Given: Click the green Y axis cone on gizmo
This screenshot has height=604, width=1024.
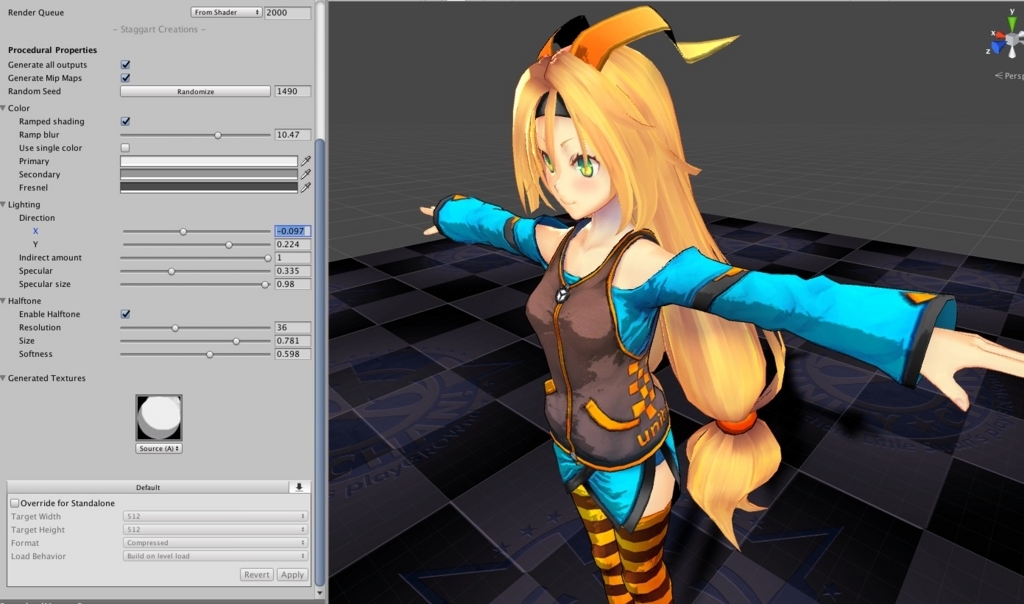Looking at the screenshot, I should point(1012,22).
